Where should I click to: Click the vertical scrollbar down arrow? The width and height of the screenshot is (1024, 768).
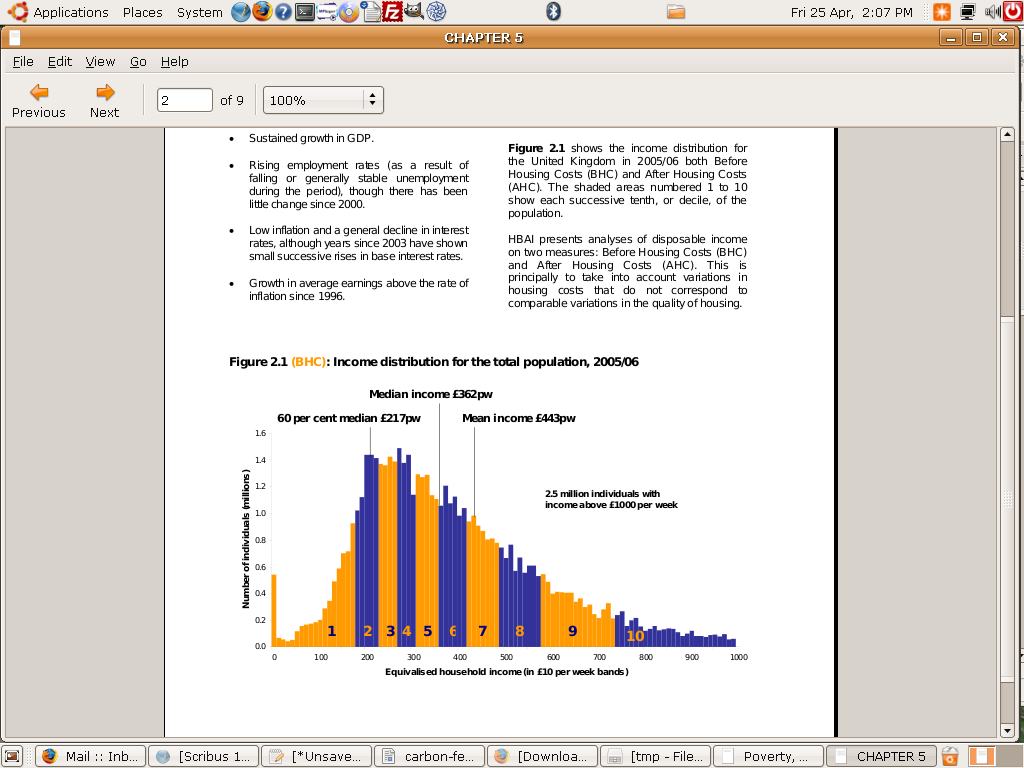pos(1007,732)
